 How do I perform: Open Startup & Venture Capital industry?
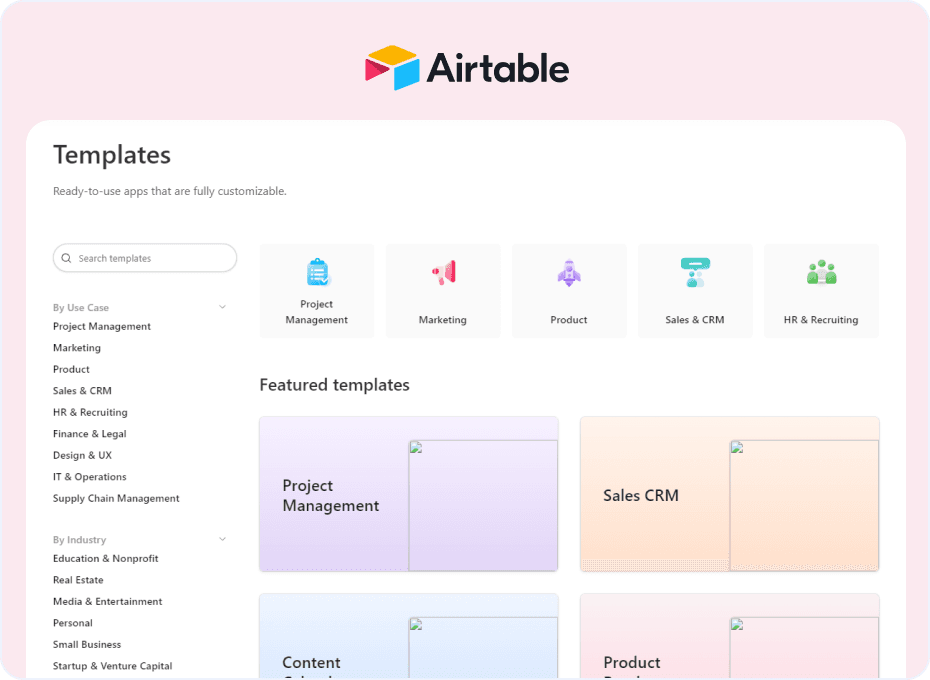[x=112, y=666]
